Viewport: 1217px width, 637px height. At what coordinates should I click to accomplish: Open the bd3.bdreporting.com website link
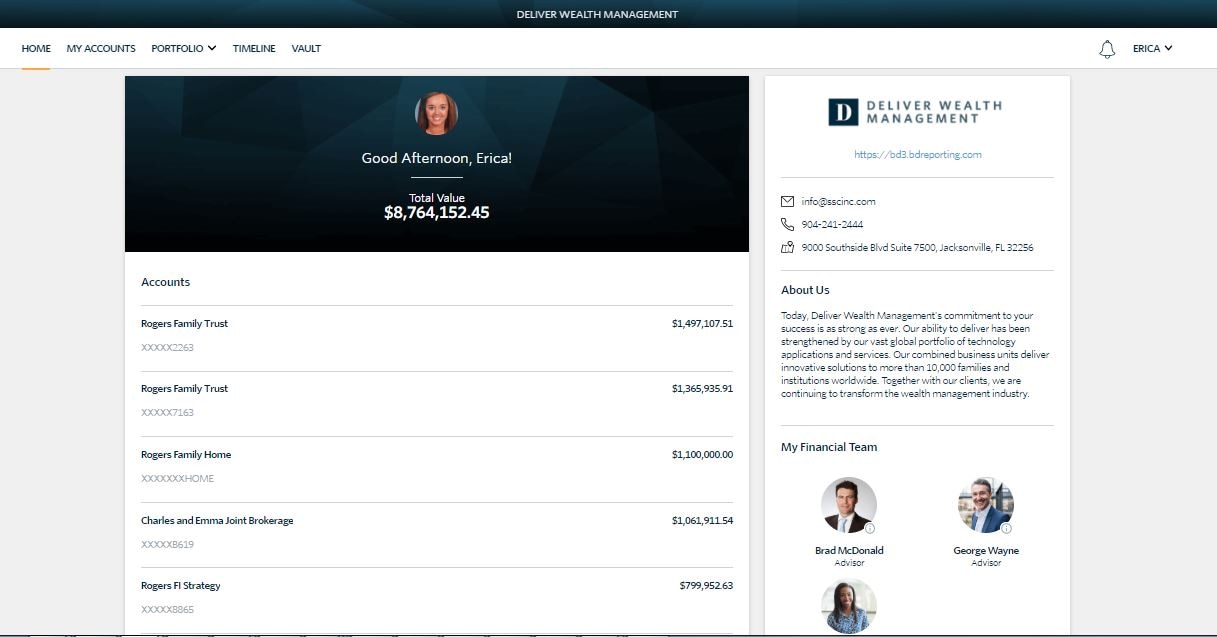[917, 155]
